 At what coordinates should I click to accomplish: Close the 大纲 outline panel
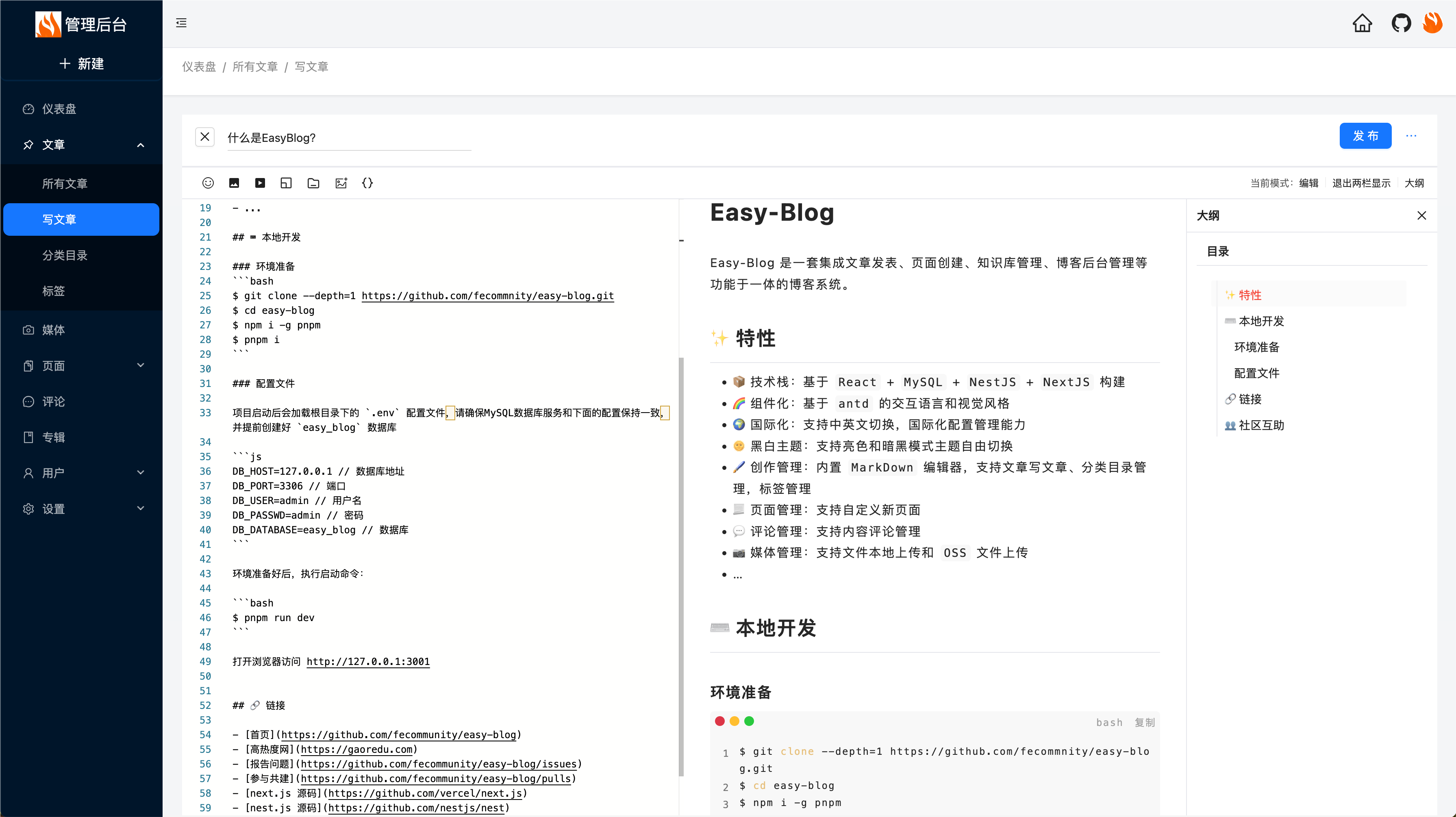tap(1421, 215)
